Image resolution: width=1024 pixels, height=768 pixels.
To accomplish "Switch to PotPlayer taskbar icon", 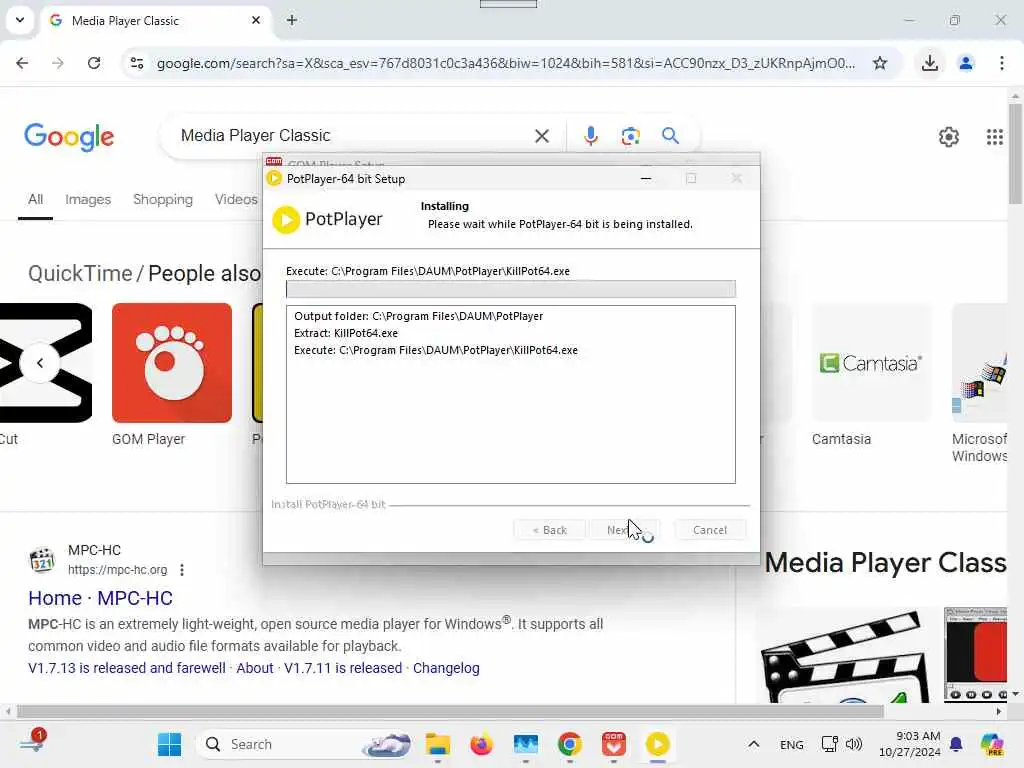I will tap(658, 744).
